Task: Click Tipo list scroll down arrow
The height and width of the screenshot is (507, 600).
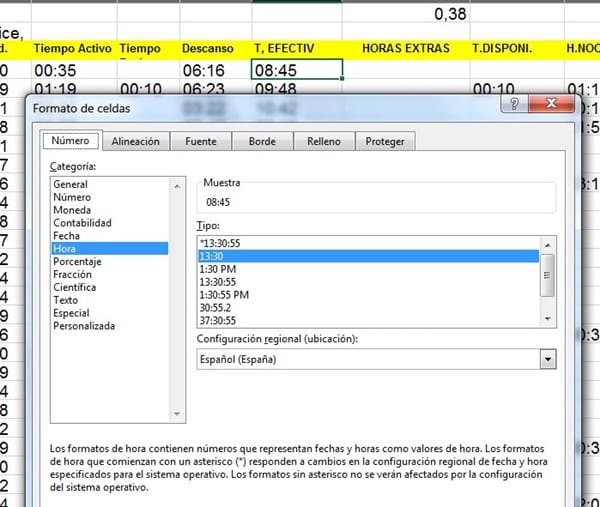Action: [548, 318]
